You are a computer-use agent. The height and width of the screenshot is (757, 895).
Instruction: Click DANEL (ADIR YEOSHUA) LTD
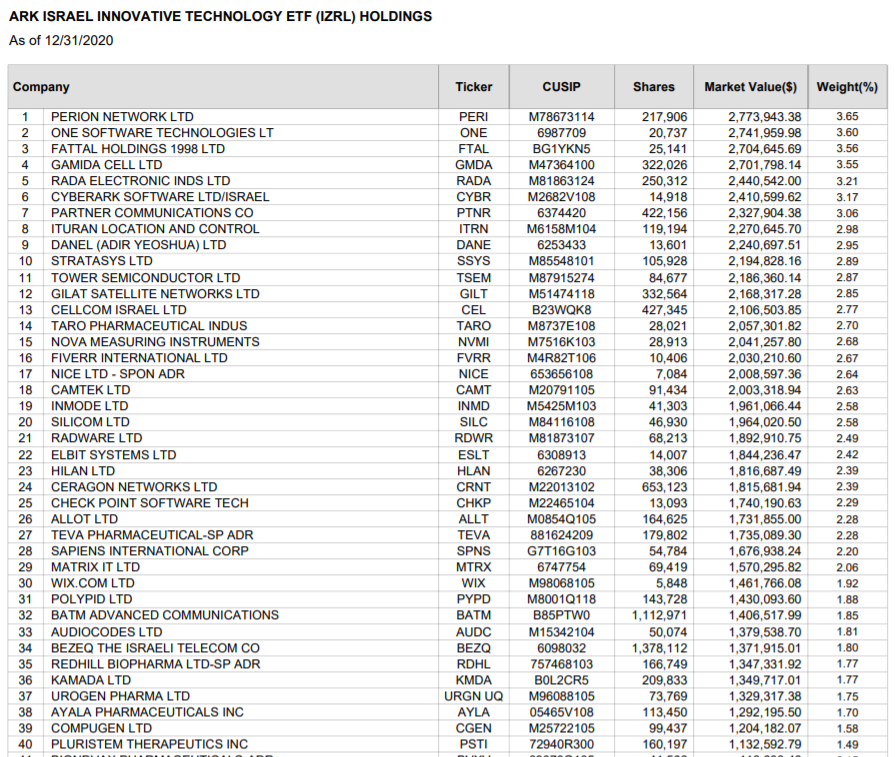139,244
